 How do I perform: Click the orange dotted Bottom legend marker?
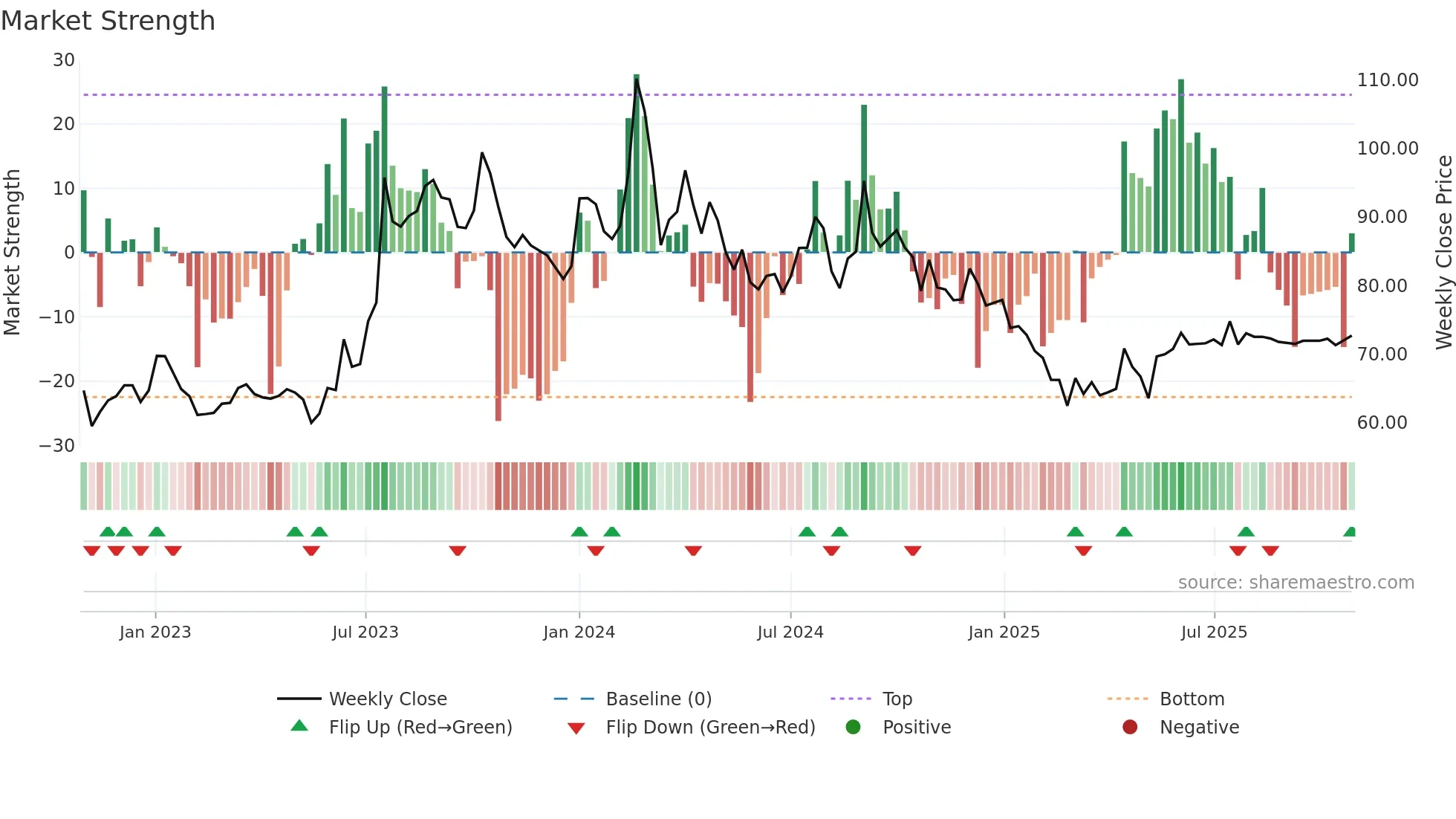[x=1128, y=699]
